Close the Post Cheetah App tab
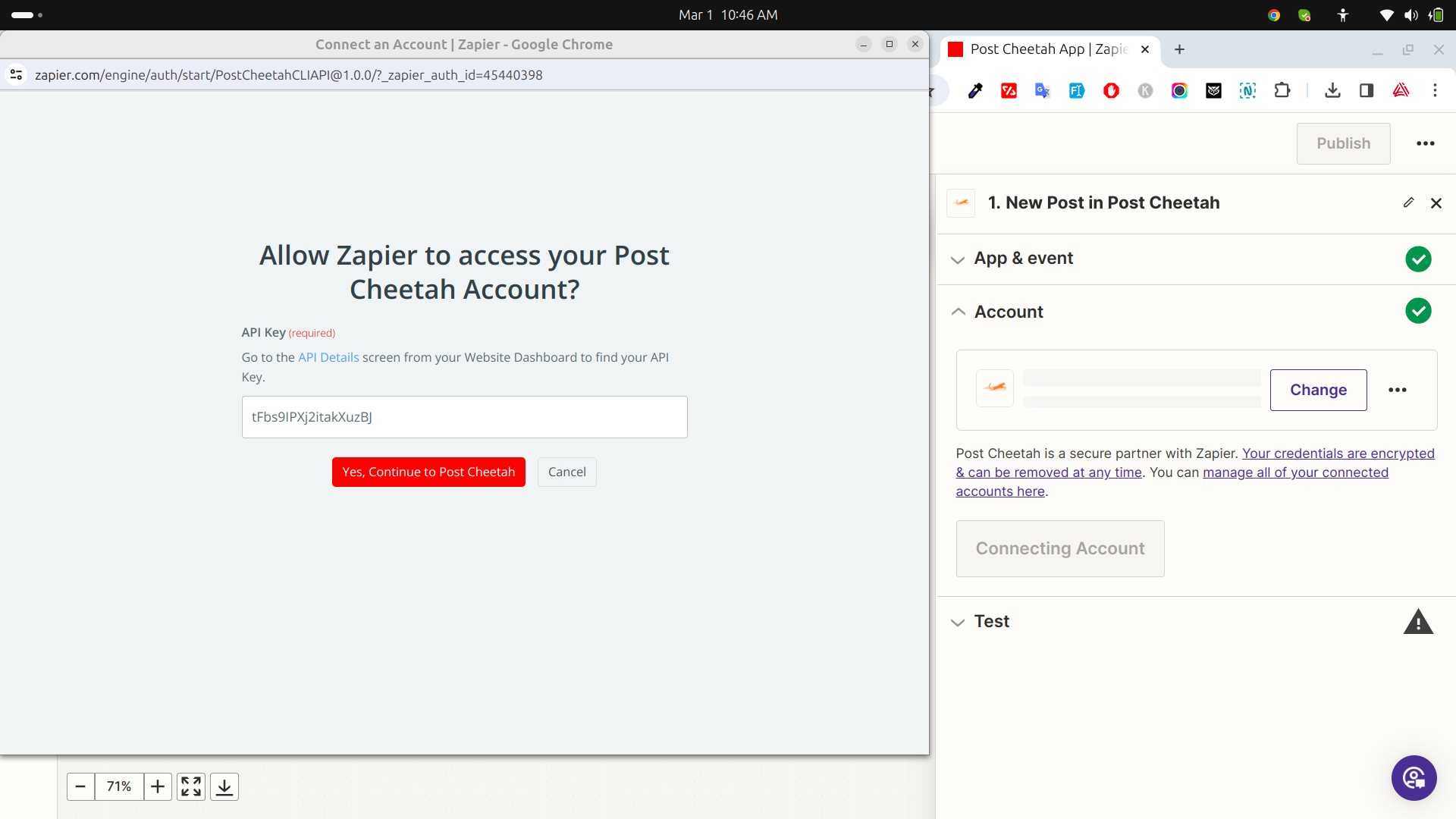This screenshot has height=819, width=1456. (1145, 49)
